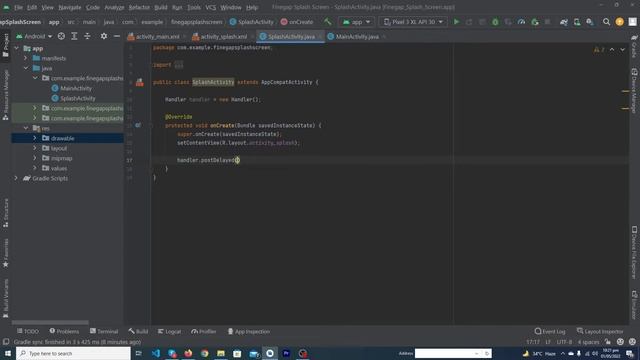Image resolution: width=640 pixels, height=360 pixels.
Task: Click the Windows search box
Action: tap(73, 353)
